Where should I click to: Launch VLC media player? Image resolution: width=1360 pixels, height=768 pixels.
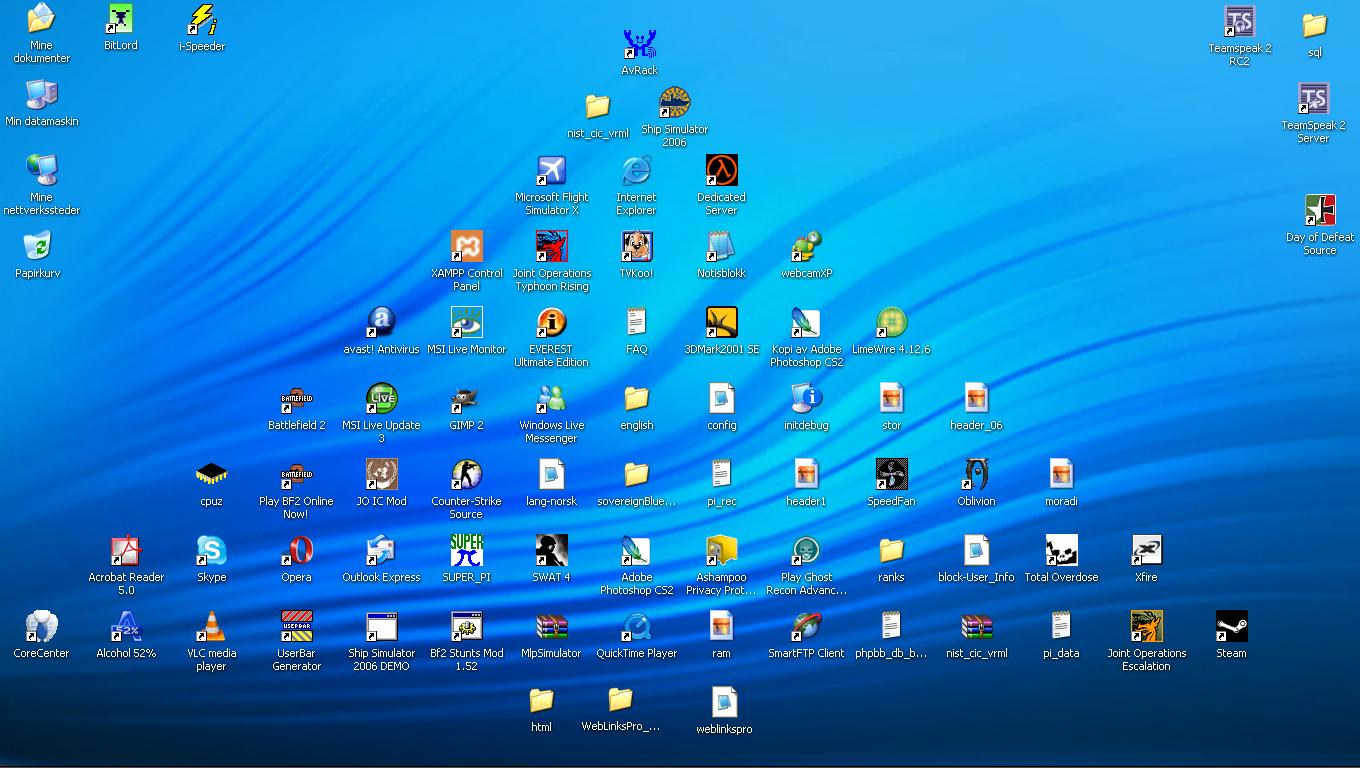point(211,627)
